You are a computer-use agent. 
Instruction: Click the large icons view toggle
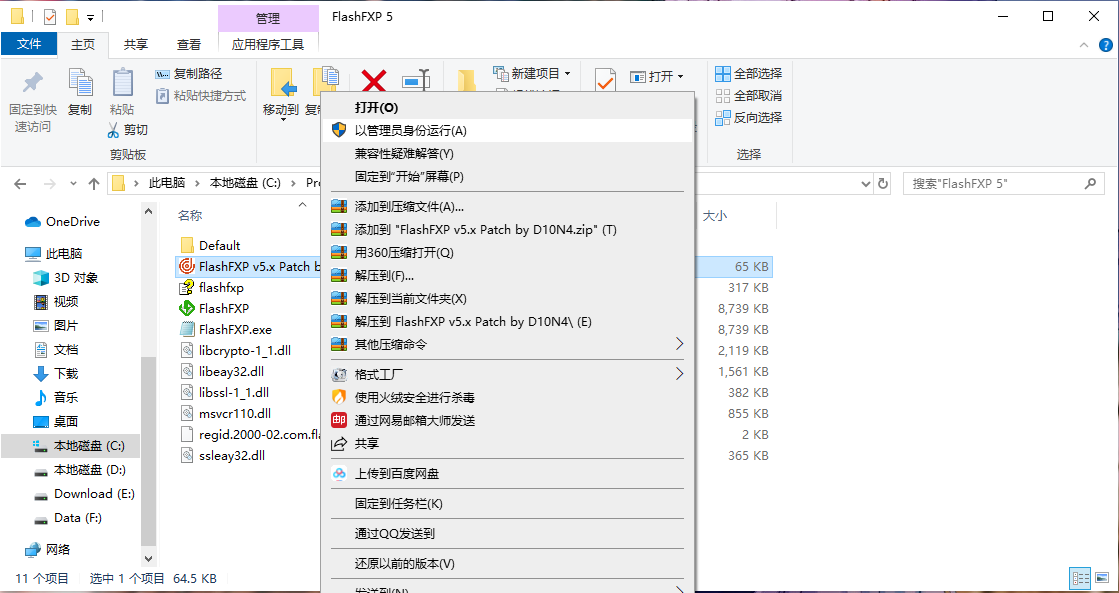point(1100,578)
